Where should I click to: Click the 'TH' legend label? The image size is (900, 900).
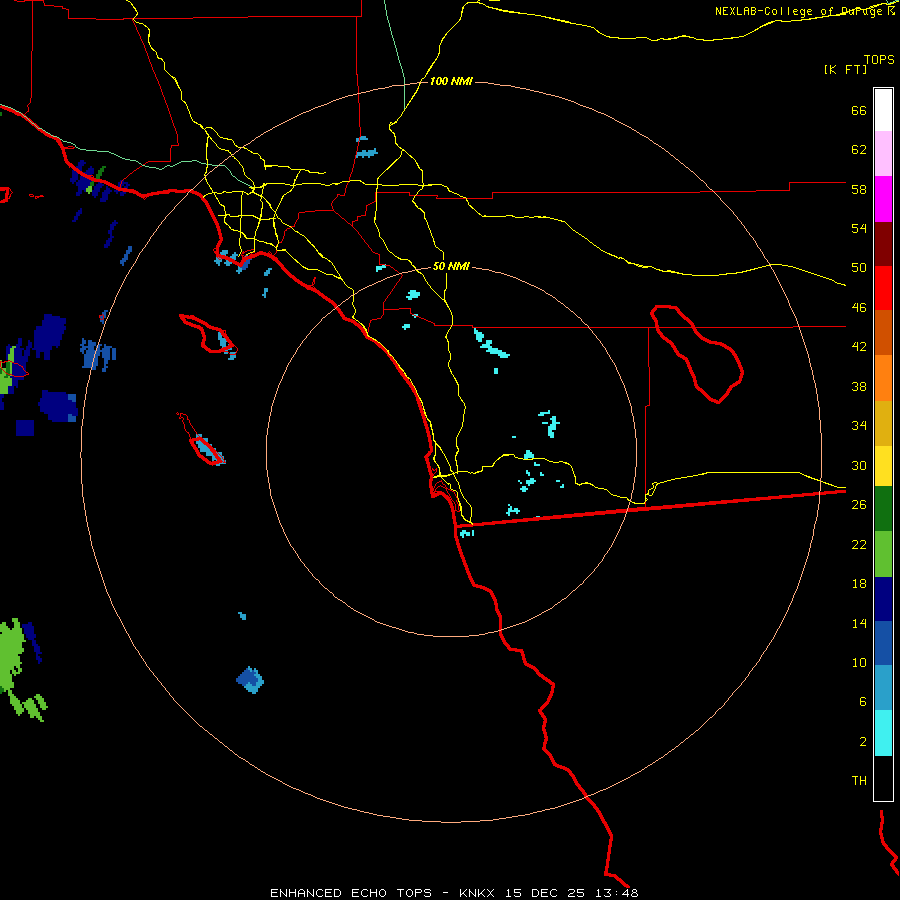tap(859, 781)
